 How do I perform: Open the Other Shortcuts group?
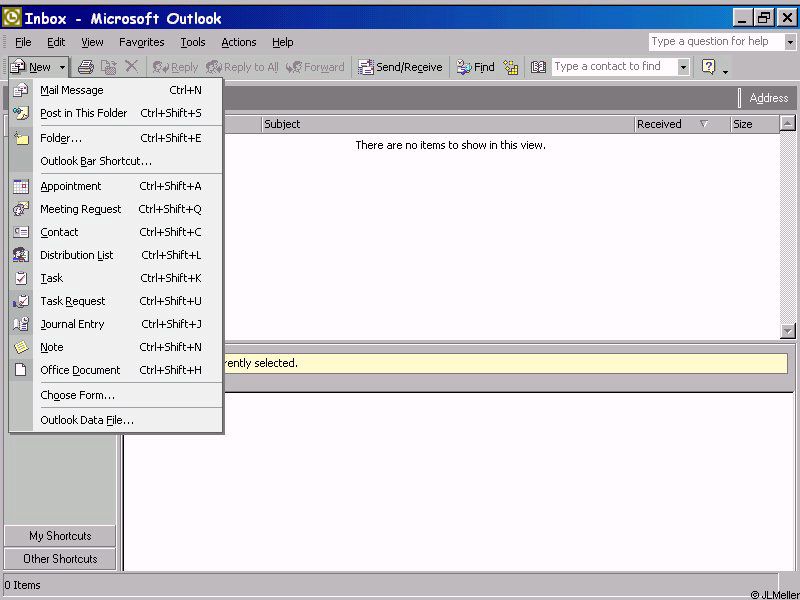tap(60, 559)
